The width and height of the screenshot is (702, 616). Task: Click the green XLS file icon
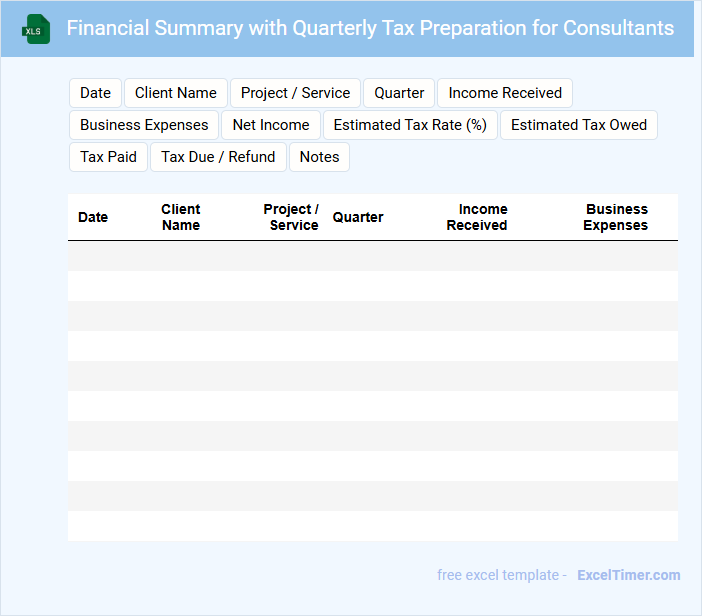37,29
